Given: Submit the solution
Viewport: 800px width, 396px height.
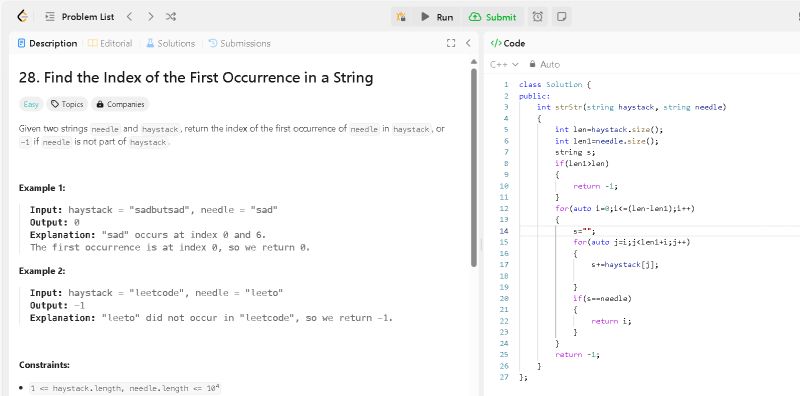Looking at the screenshot, I should 492,17.
